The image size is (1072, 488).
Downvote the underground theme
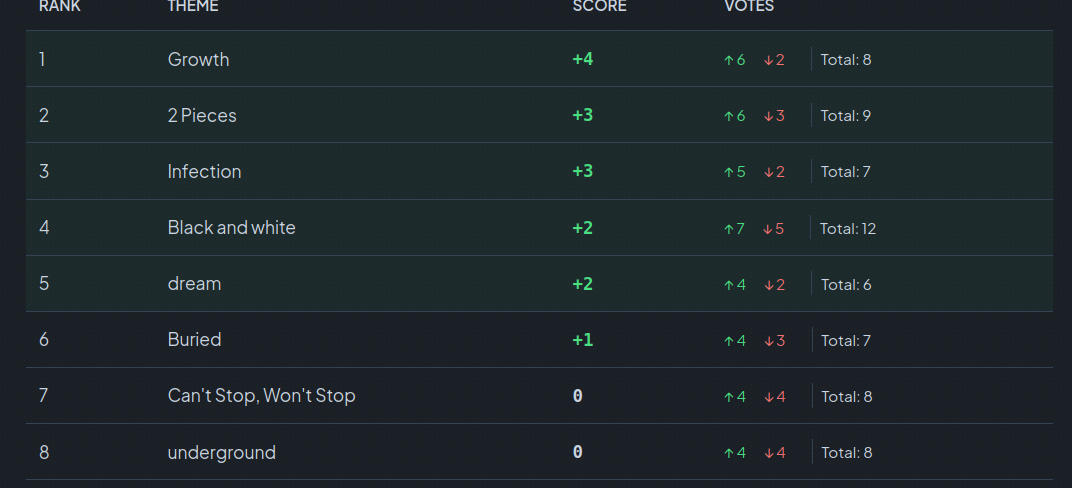tap(768, 453)
